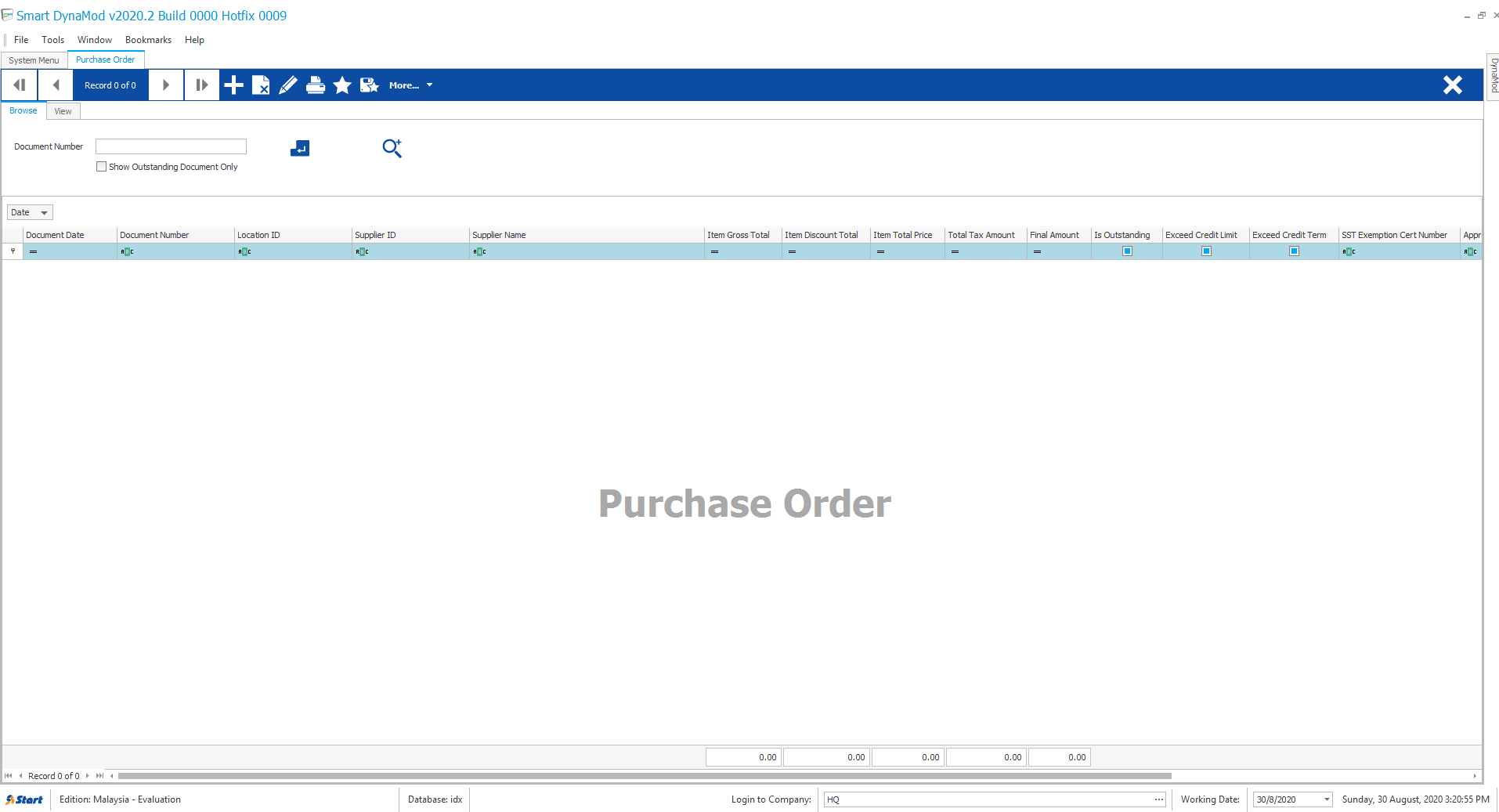Click the filter row pin icon

(x=13, y=251)
